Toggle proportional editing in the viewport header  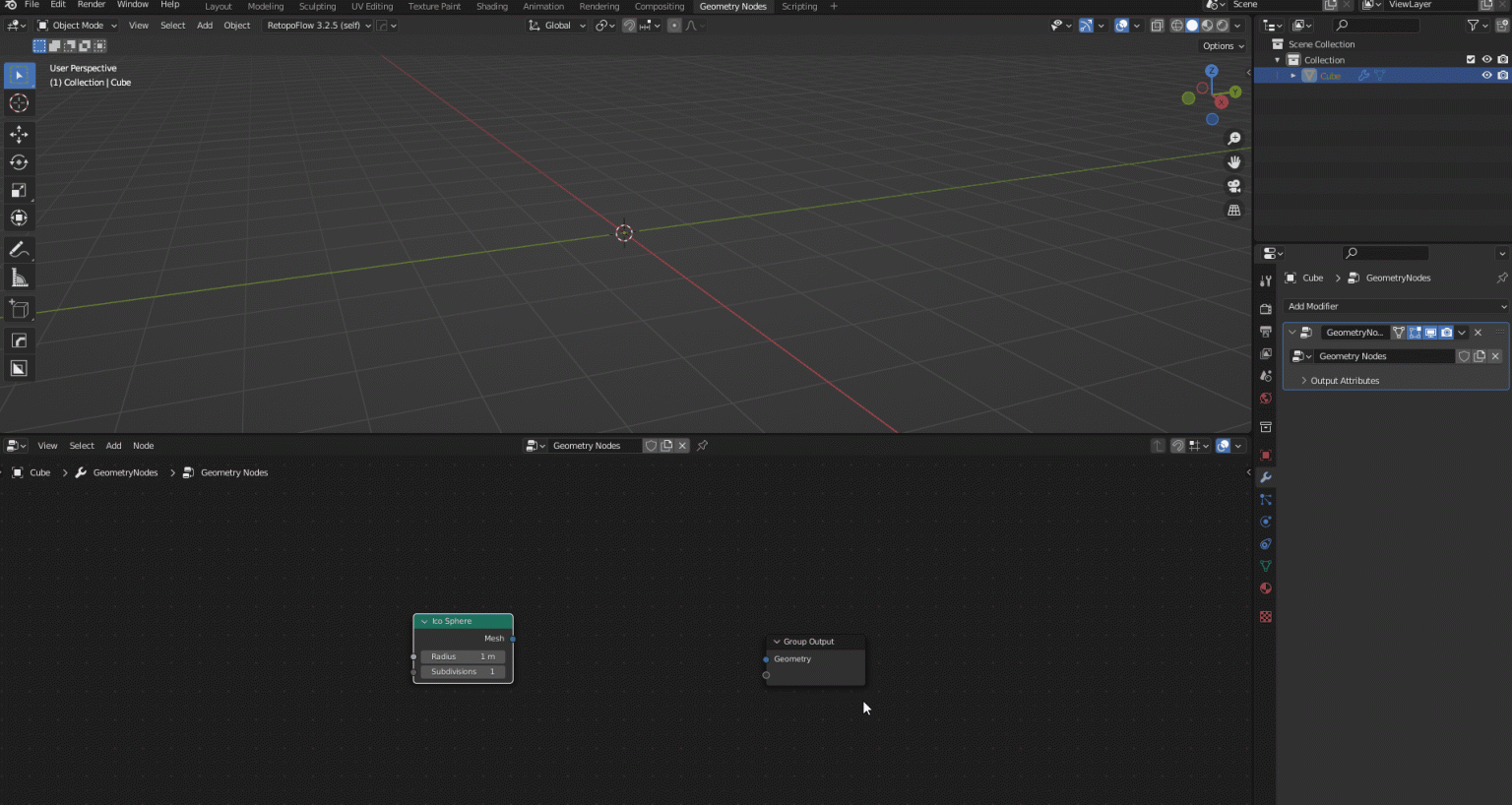click(x=674, y=25)
